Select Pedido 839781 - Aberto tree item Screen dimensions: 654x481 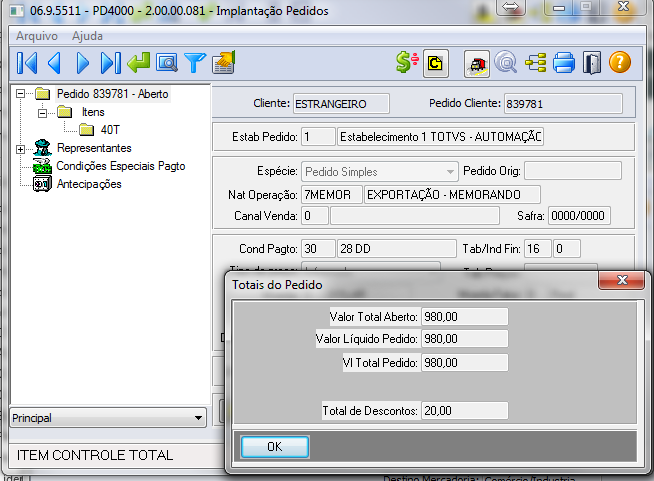point(113,94)
